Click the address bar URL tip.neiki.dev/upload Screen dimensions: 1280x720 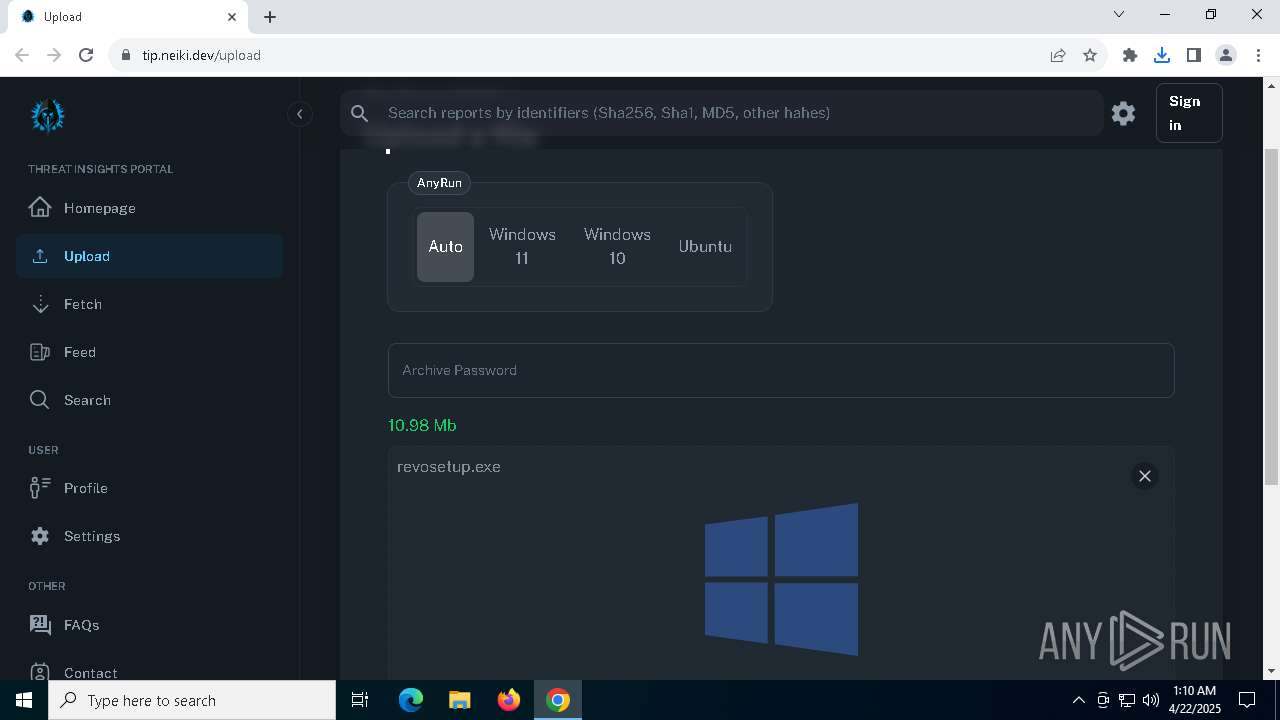click(201, 55)
